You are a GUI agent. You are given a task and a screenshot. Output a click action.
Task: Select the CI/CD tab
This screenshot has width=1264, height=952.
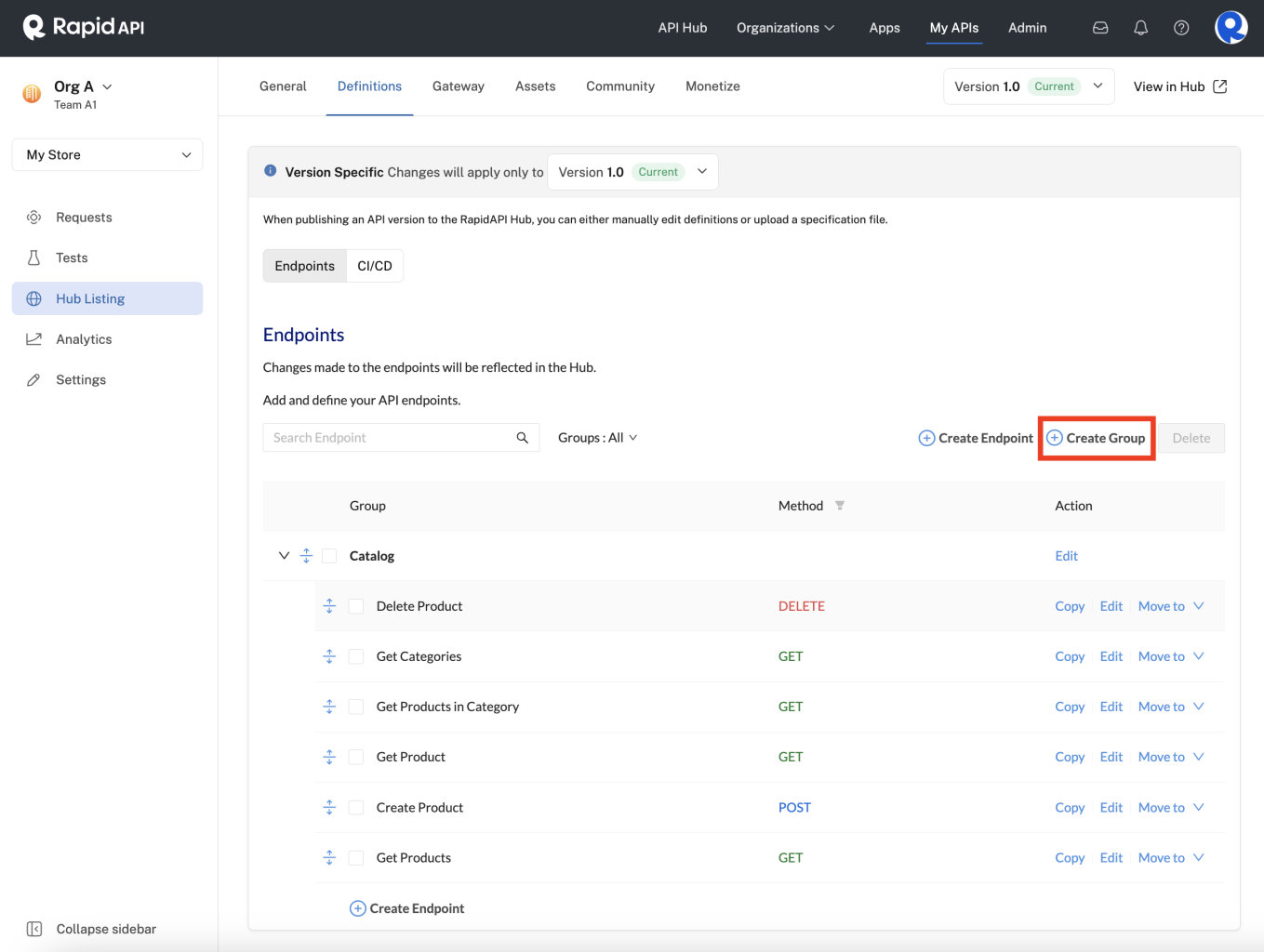375,266
